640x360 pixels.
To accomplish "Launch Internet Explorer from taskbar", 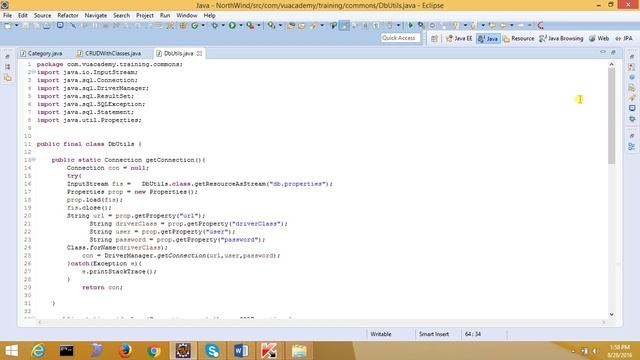I will 38,351.
